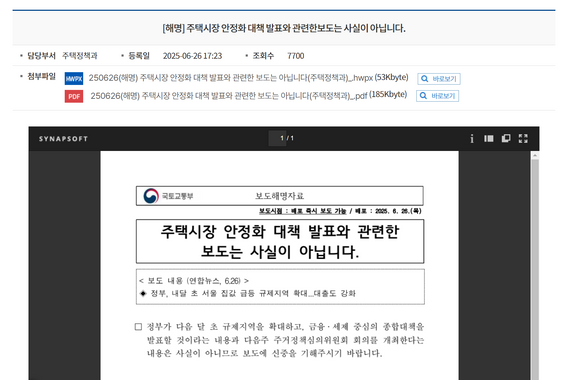Click the SYNAPSOFT logo text
The width and height of the screenshot is (582, 380).
[x=63, y=139]
